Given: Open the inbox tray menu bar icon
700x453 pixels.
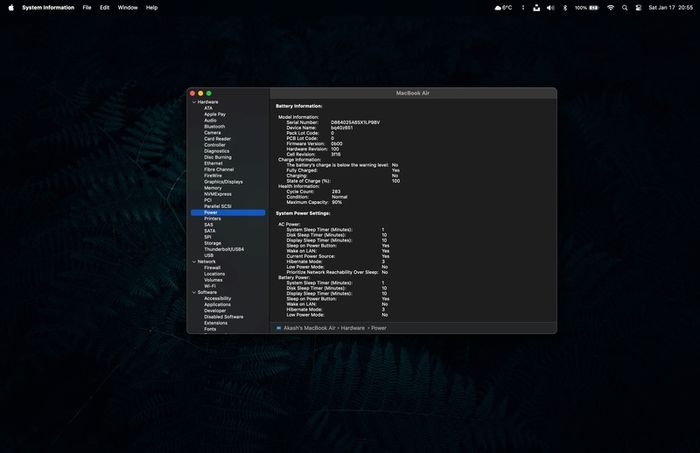Looking at the screenshot, I should (536, 8).
